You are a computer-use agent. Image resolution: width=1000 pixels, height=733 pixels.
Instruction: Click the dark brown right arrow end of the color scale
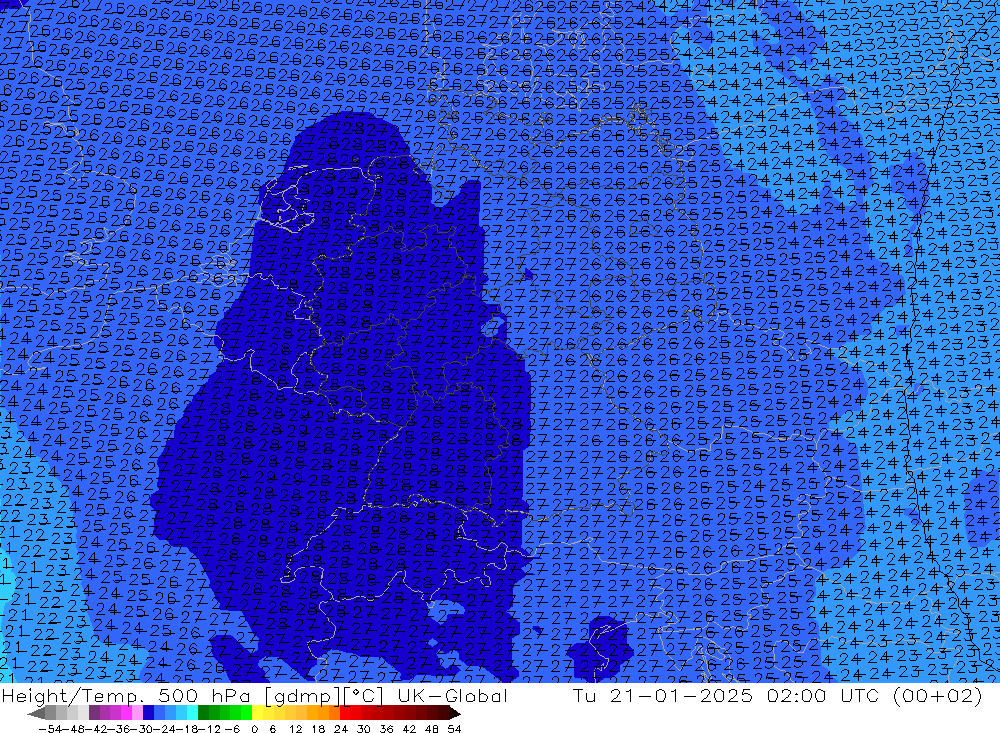[455, 713]
